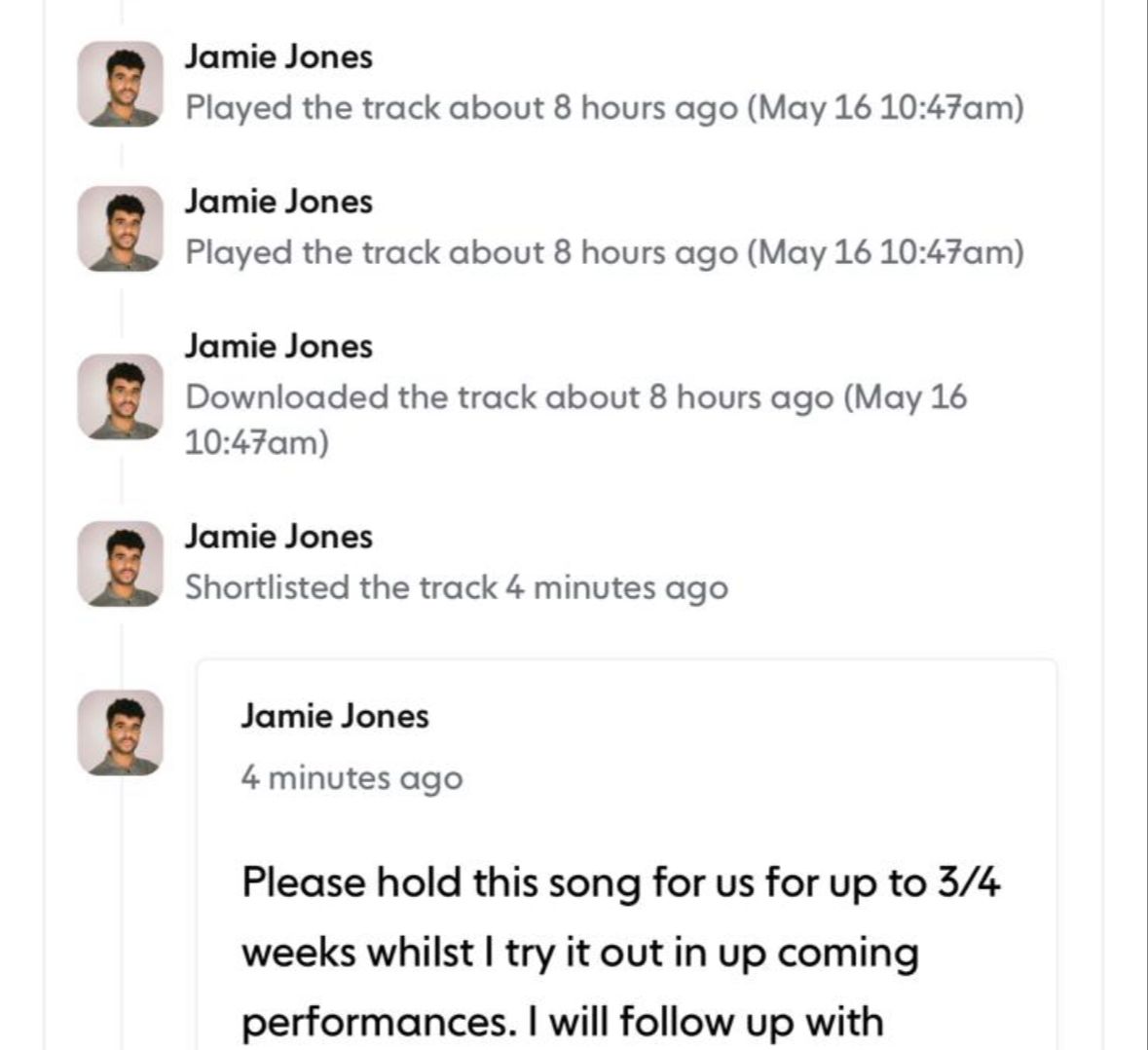Click Jamie Jones name on second Played entry
The image size is (1148, 1050).
(278, 202)
